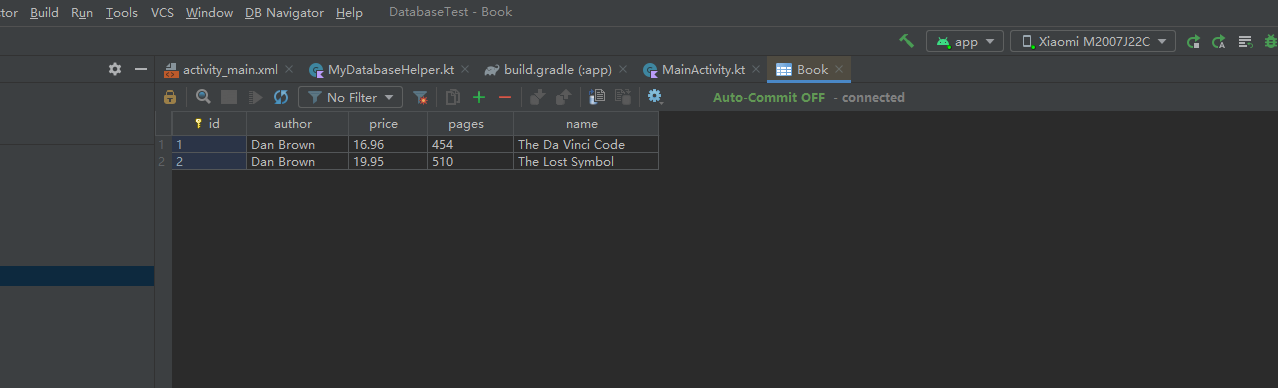Sort by the author column header
Screen dimensions: 1278x388
coord(297,124)
